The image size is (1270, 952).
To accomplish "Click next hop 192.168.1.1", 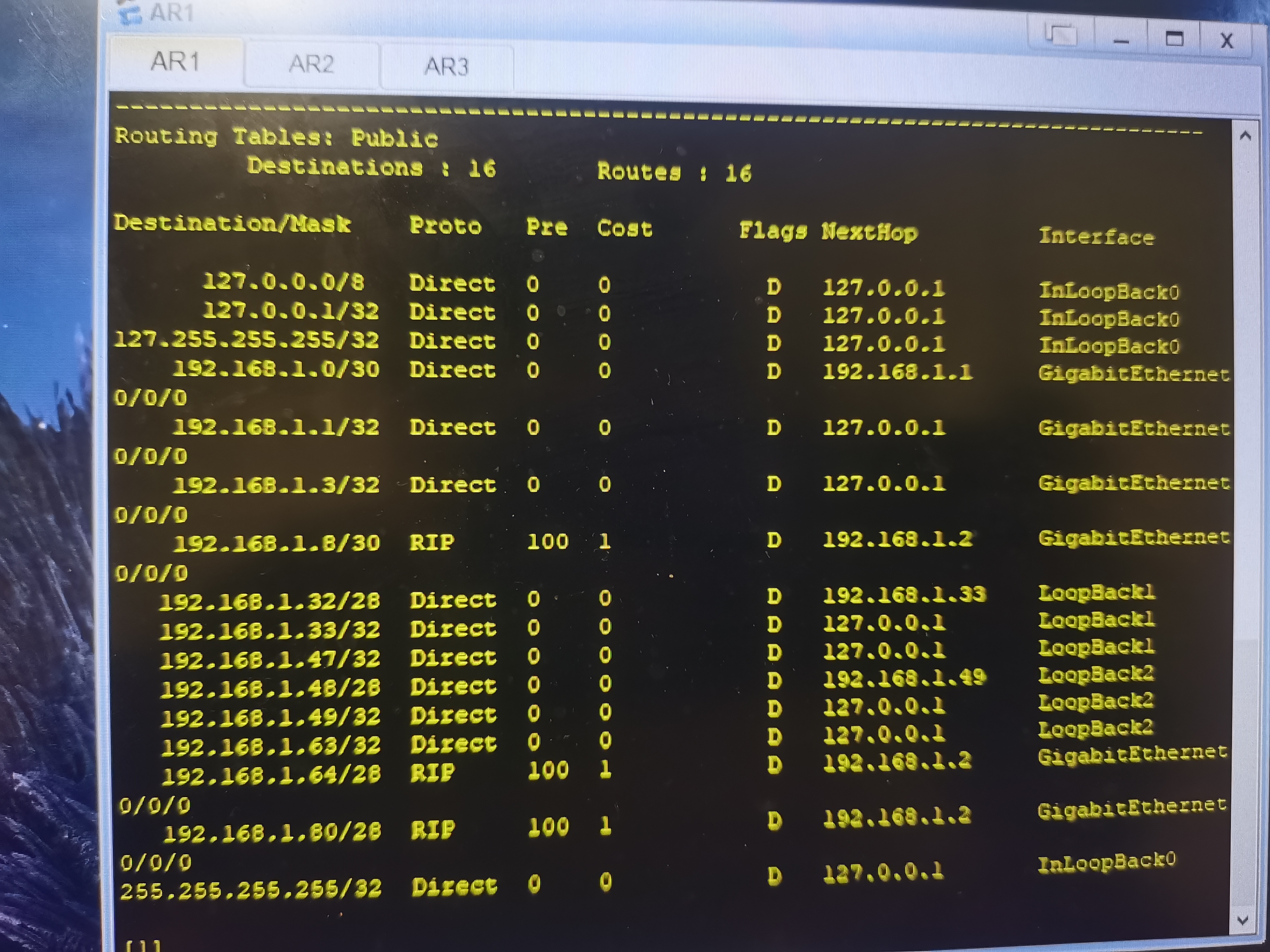I will (x=898, y=372).
